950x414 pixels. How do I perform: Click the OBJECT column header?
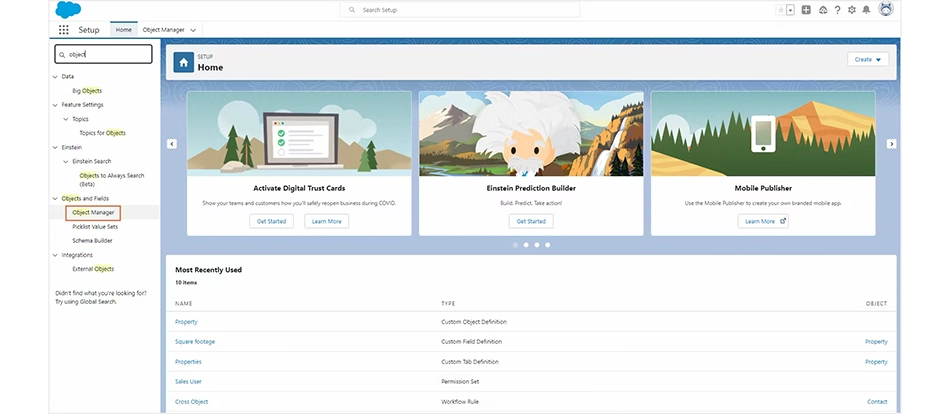(877, 304)
